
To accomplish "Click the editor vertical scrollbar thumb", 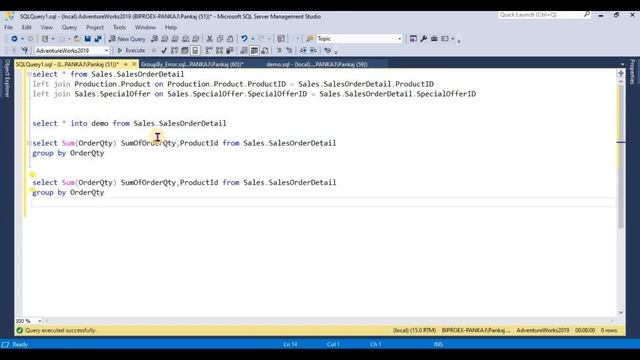I will [x=621, y=156].
